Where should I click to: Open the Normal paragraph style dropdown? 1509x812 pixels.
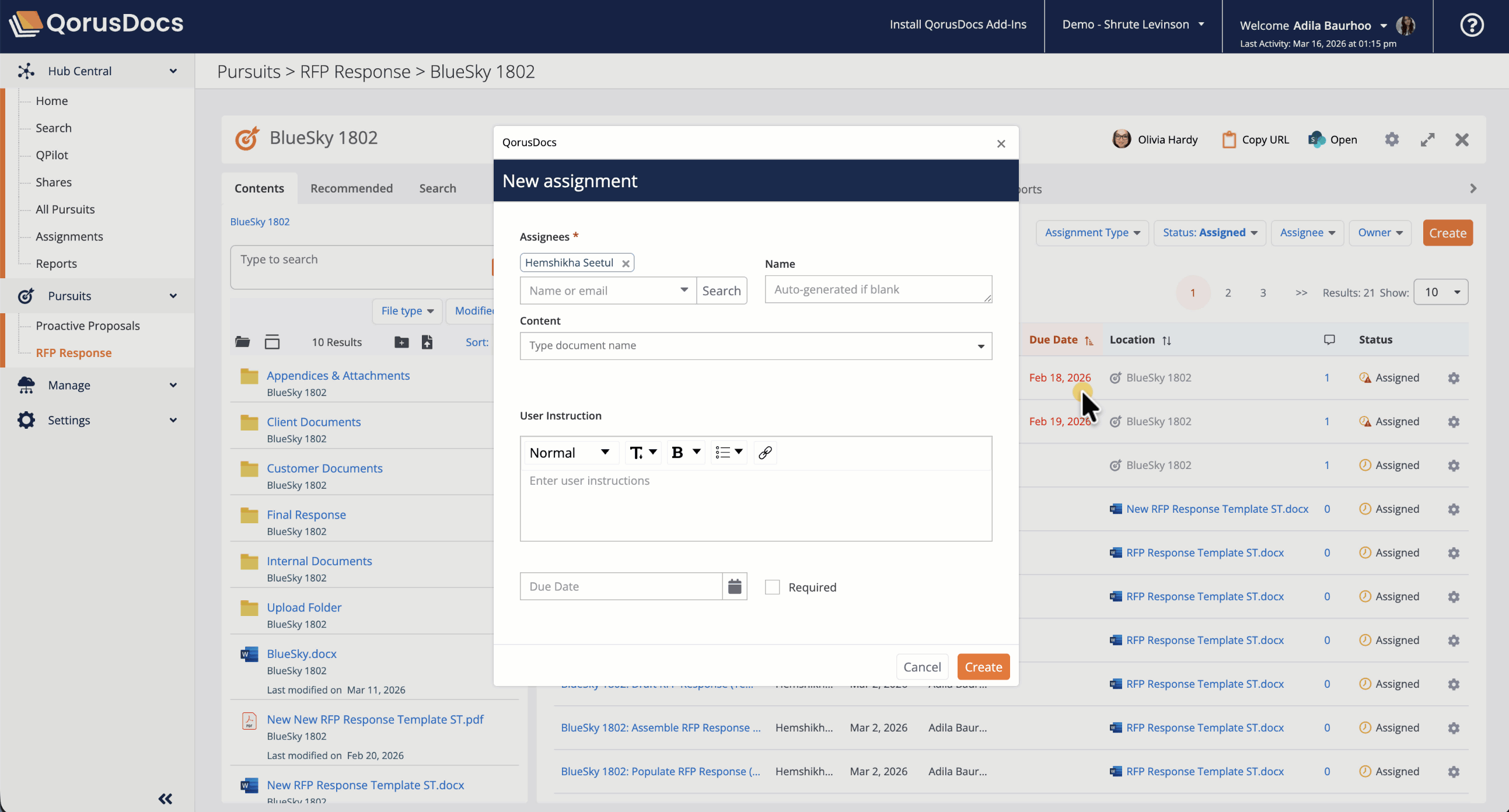[x=571, y=452]
